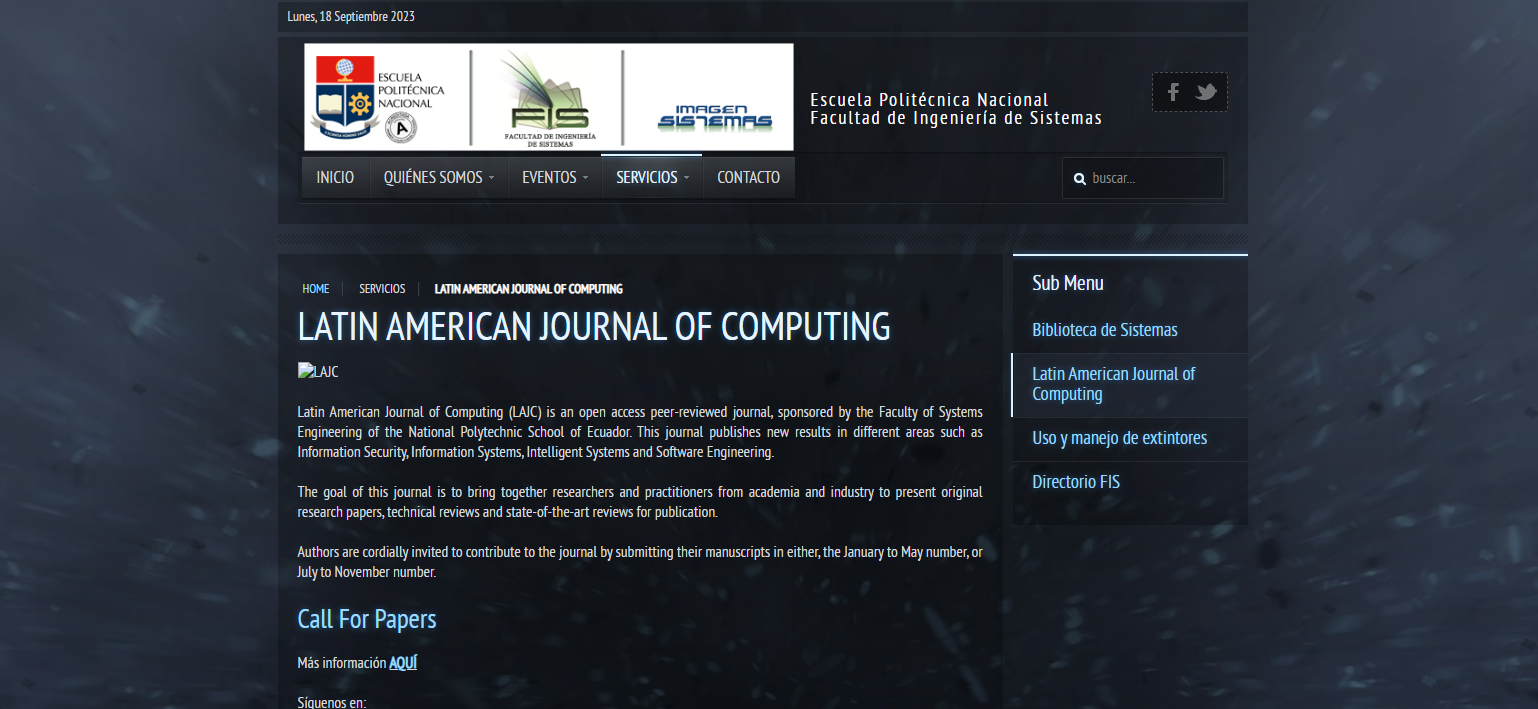The image size is (1538, 709).
Task: Open the Twitter bird icon link
Action: click(1206, 92)
